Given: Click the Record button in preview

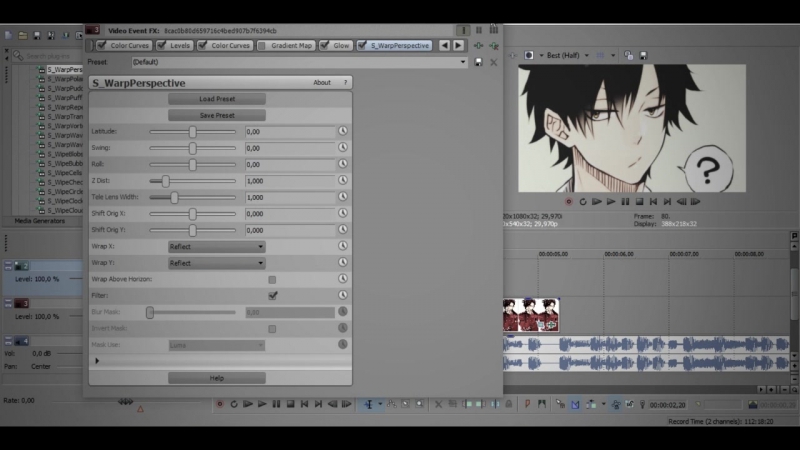Looking at the screenshot, I should [x=569, y=202].
